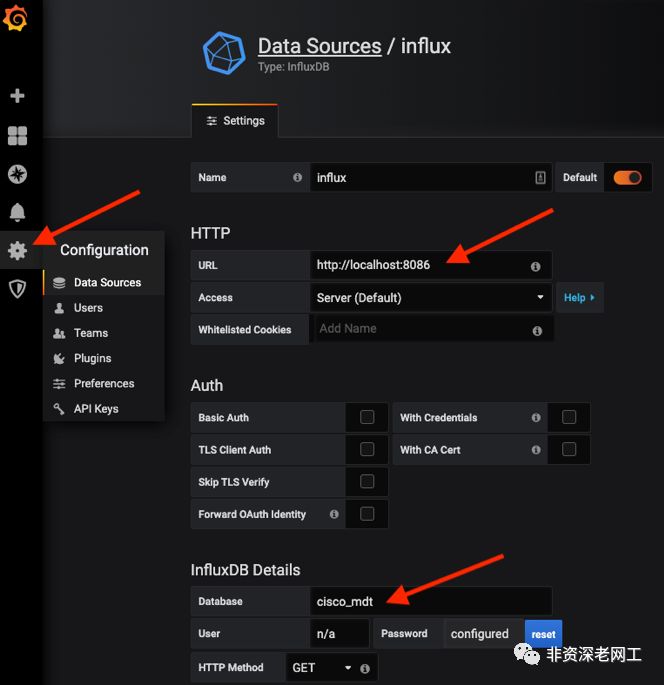Click the User field showing n/a
The width and height of the screenshot is (664, 685).
tap(339, 634)
